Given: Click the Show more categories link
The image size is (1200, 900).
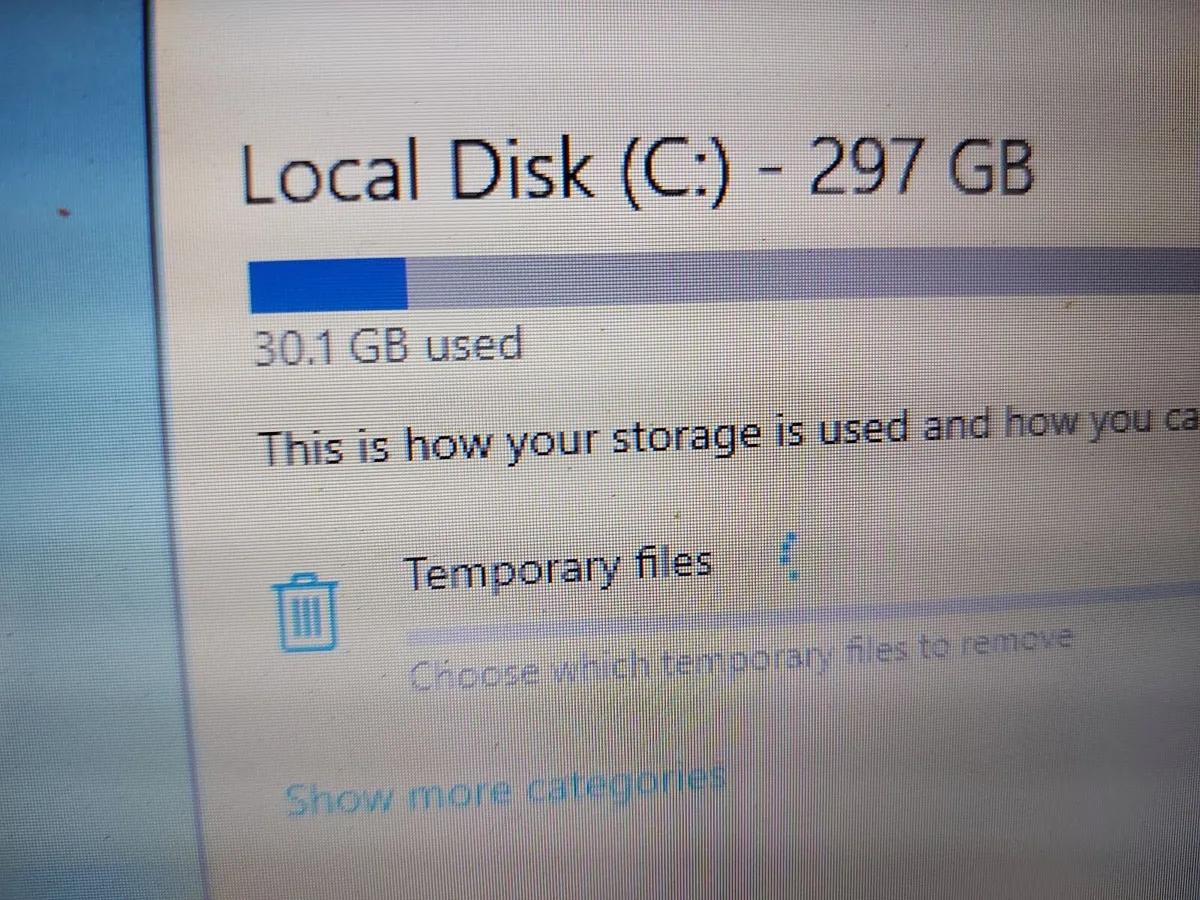Looking at the screenshot, I should (505, 793).
